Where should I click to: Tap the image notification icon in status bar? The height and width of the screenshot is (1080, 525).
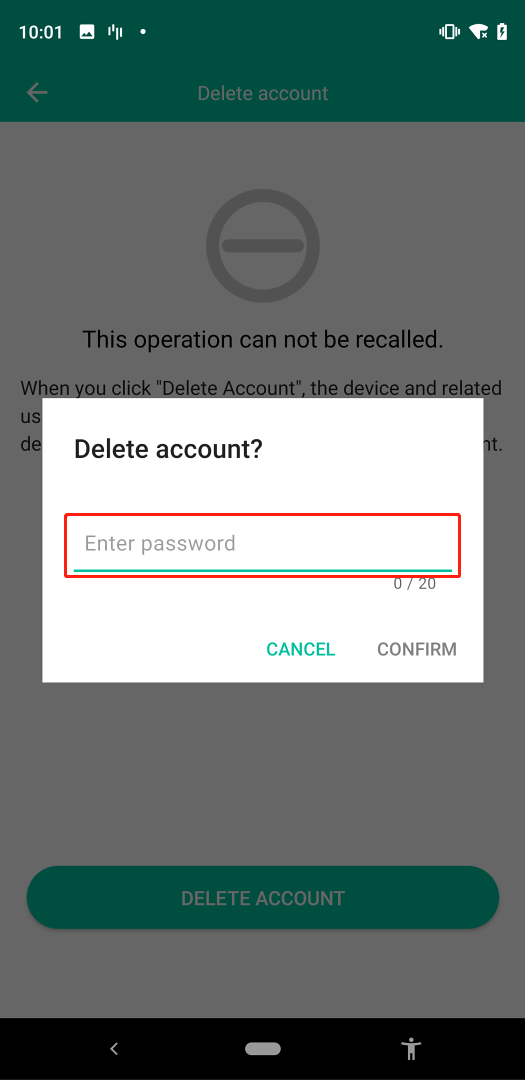87,32
